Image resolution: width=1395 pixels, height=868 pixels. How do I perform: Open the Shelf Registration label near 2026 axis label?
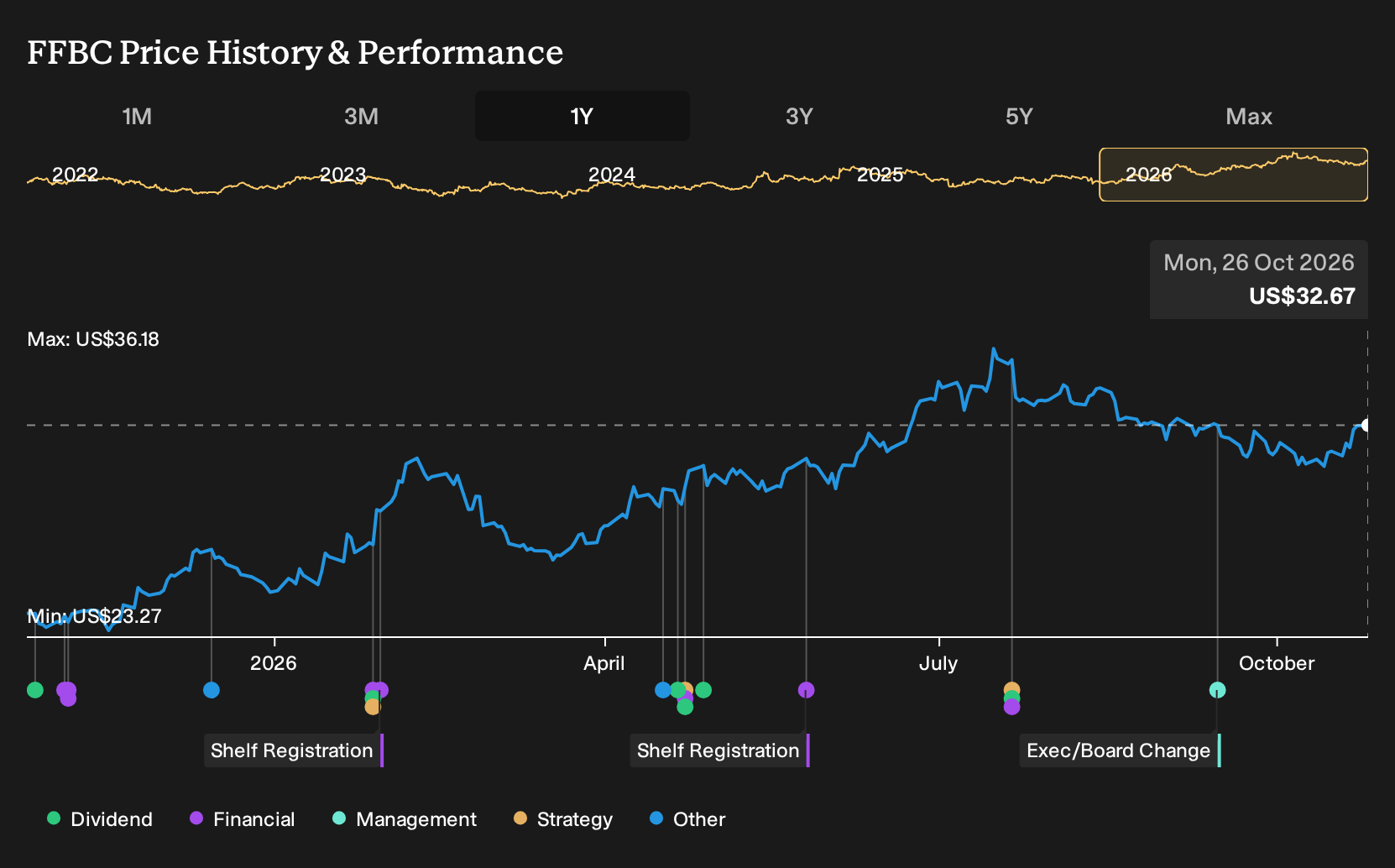[x=293, y=750]
